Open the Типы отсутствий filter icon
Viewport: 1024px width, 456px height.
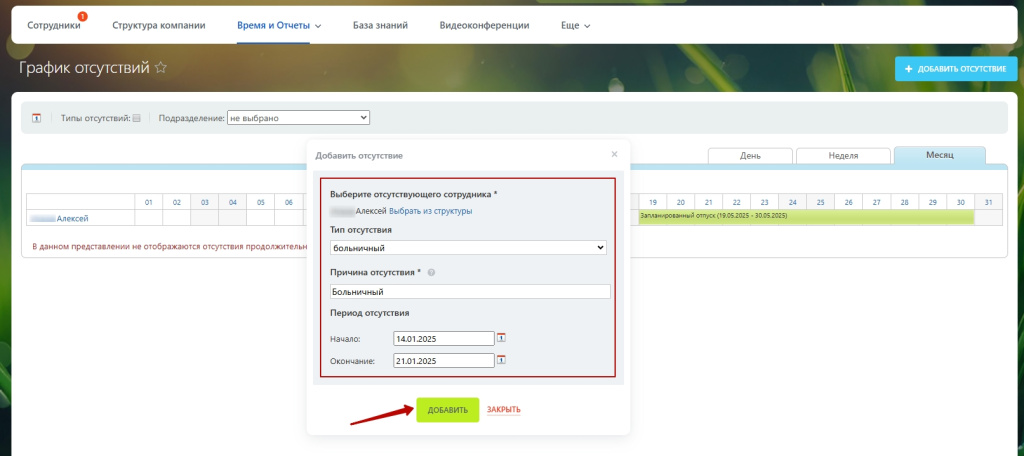pos(137,118)
